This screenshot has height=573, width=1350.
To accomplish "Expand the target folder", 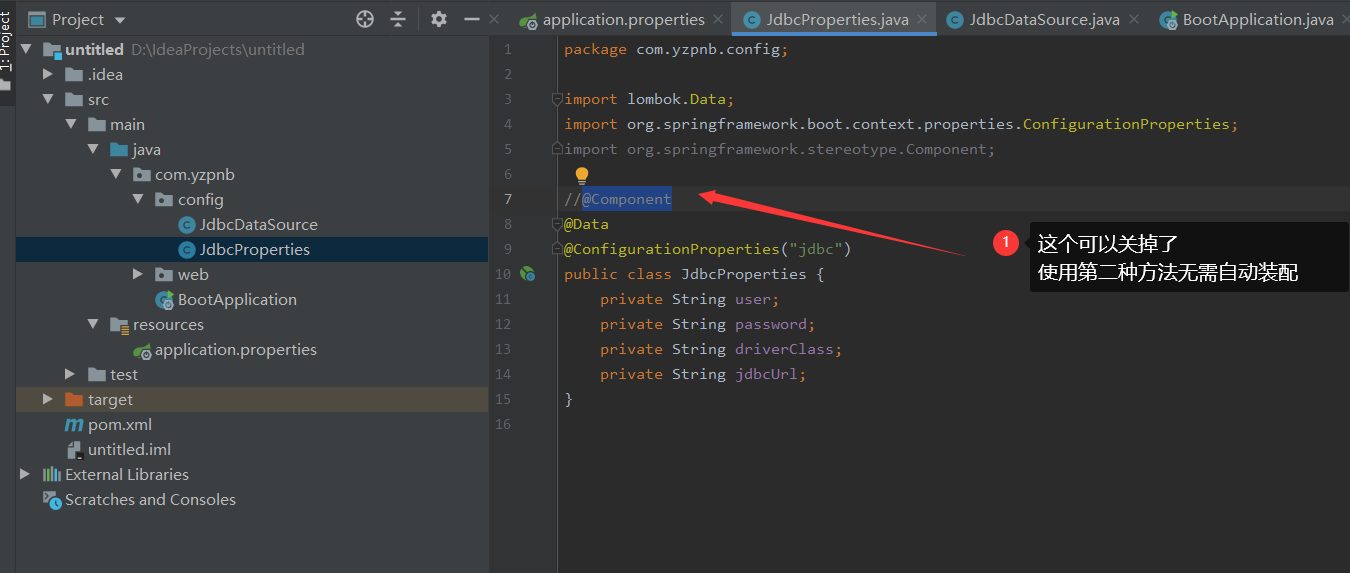I will click(x=48, y=399).
